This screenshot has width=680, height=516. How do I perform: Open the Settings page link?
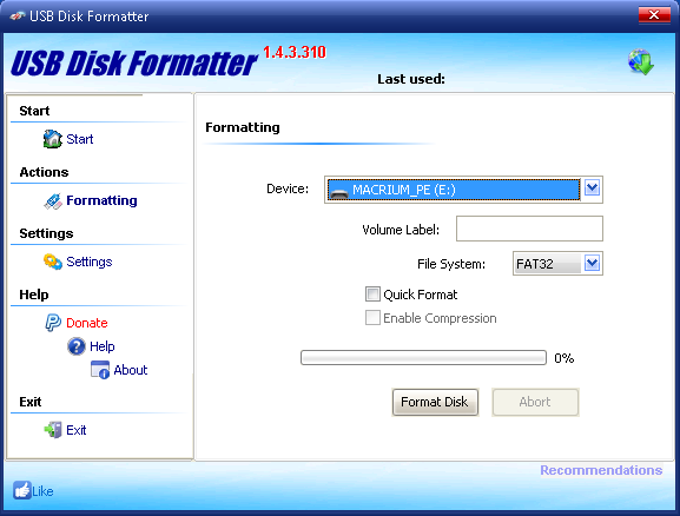click(x=89, y=262)
